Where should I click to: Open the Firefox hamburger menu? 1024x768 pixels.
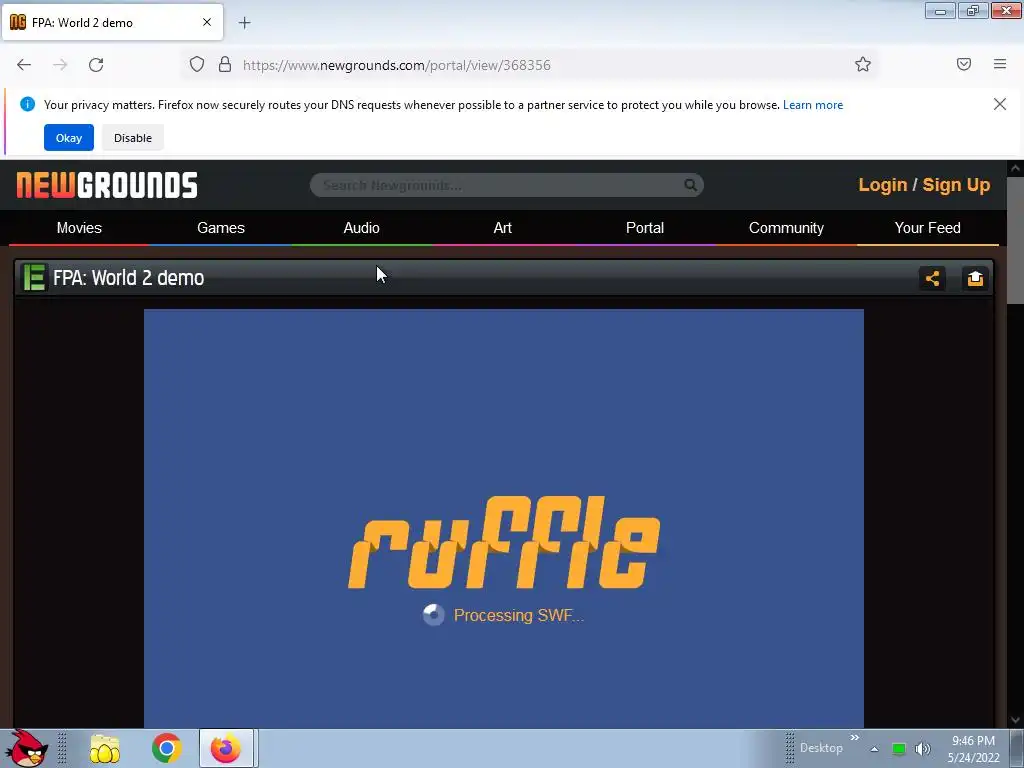coord(1000,64)
